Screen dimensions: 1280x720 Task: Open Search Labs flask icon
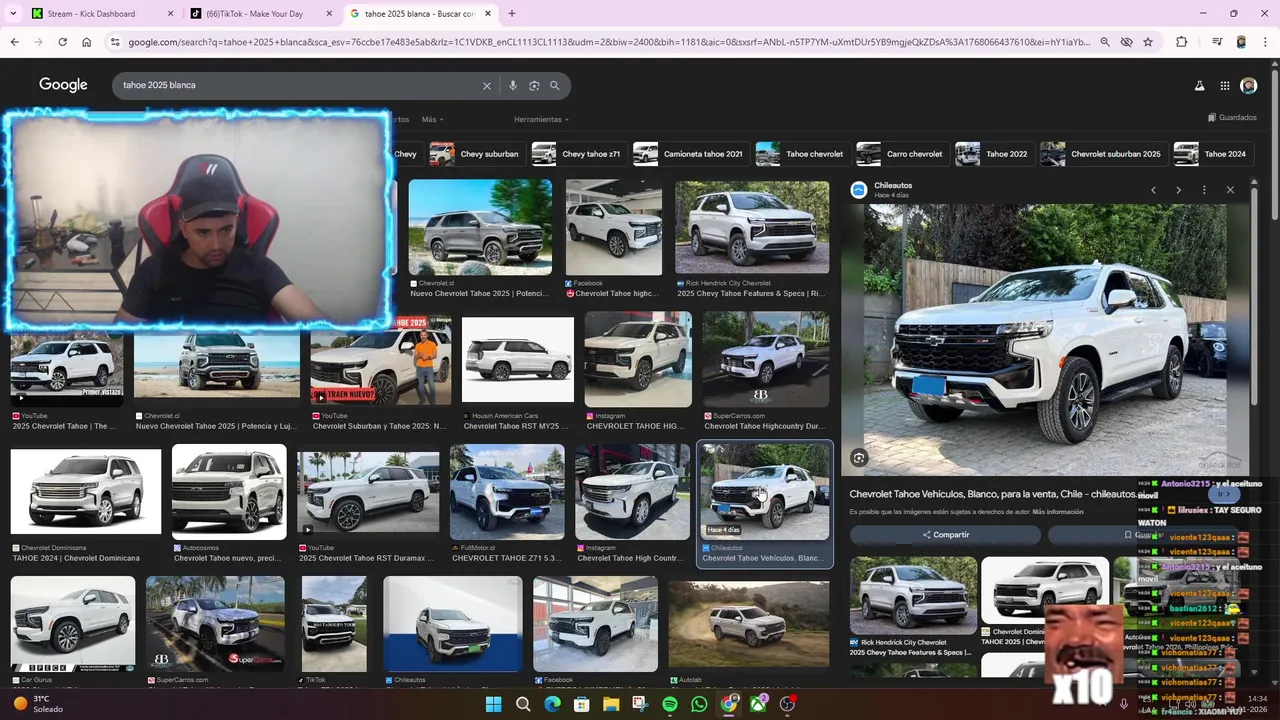1199,86
